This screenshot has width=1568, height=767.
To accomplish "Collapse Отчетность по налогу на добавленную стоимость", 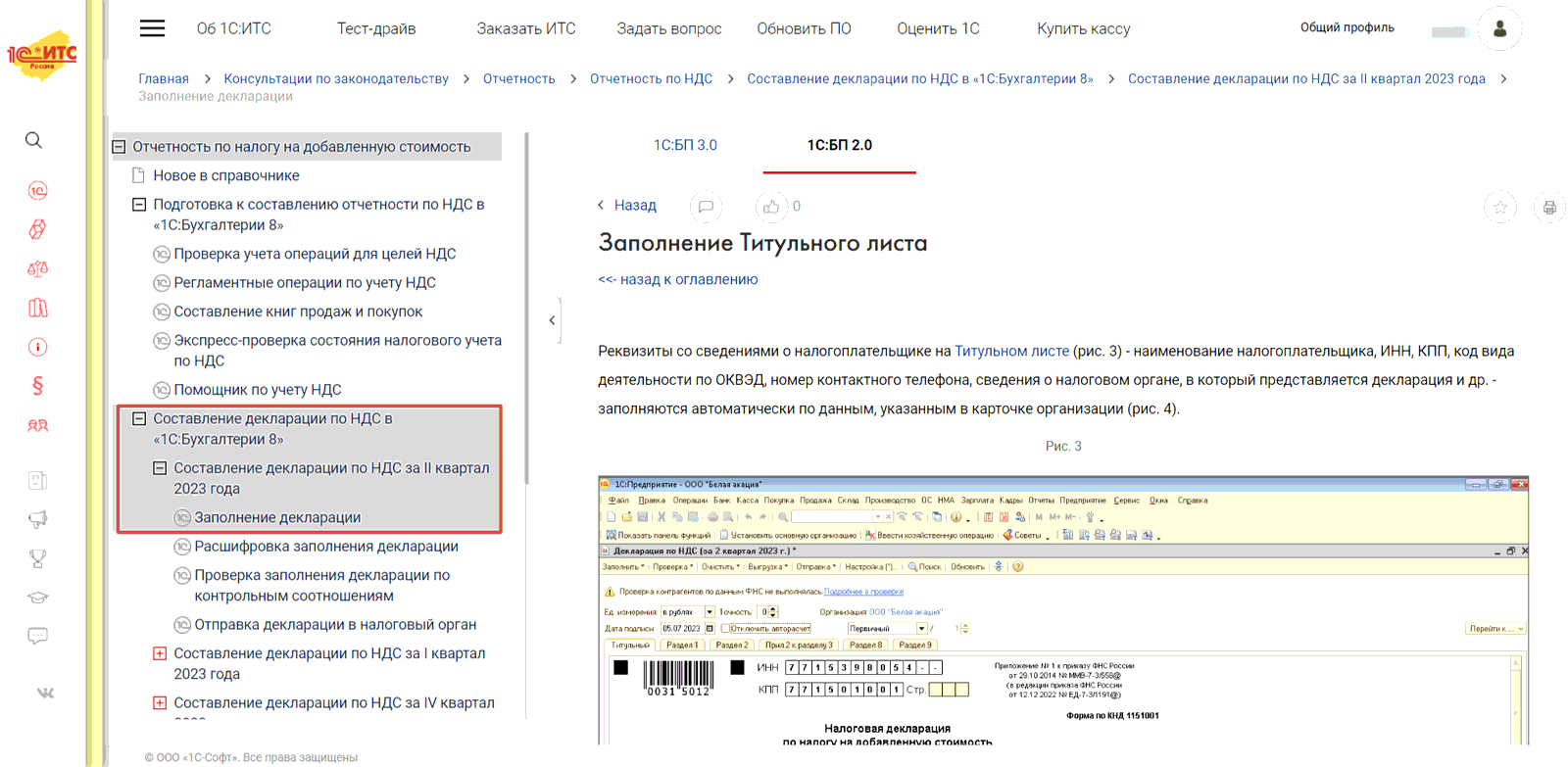I will click(119, 147).
